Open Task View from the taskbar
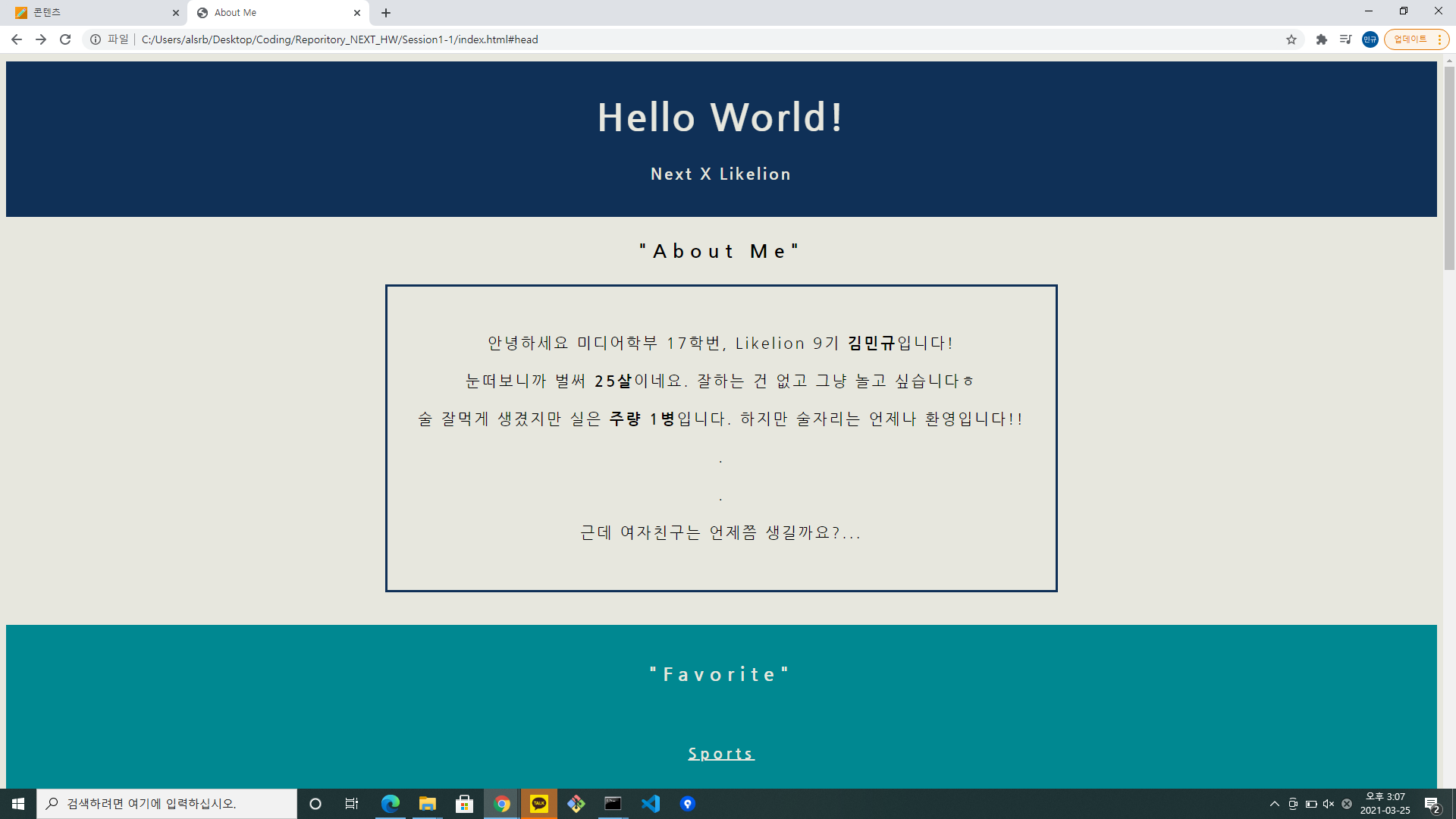 click(351, 803)
